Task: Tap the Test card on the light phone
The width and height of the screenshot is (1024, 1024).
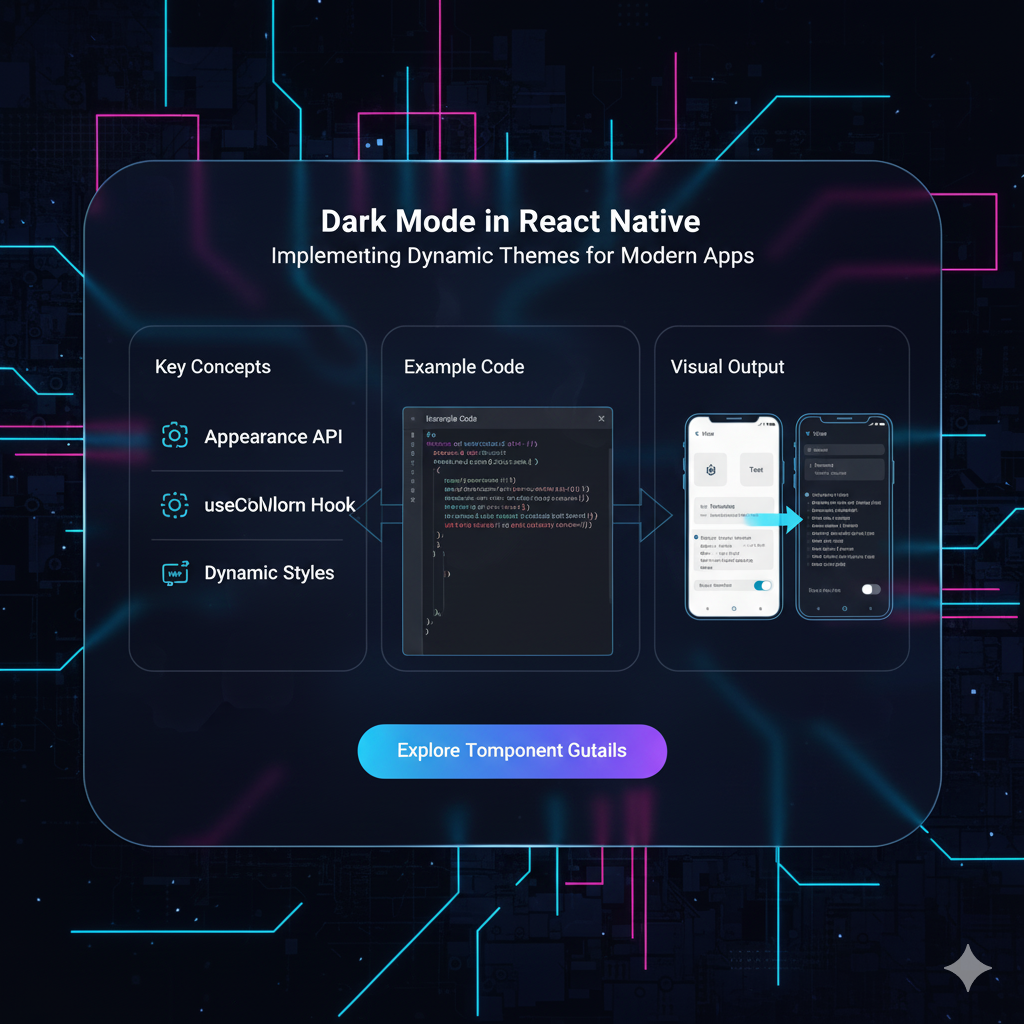Action: click(756, 469)
